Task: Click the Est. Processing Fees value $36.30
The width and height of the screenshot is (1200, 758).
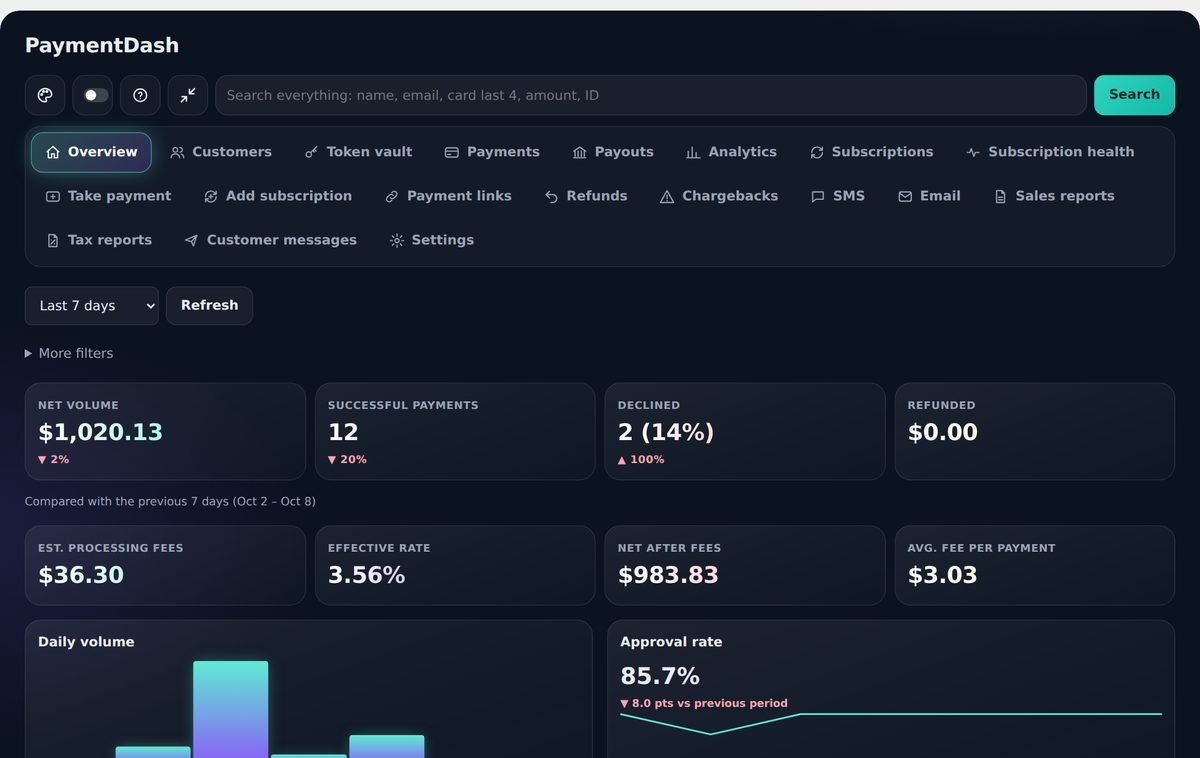Action: pyautogui.click(x=81, y=575)
